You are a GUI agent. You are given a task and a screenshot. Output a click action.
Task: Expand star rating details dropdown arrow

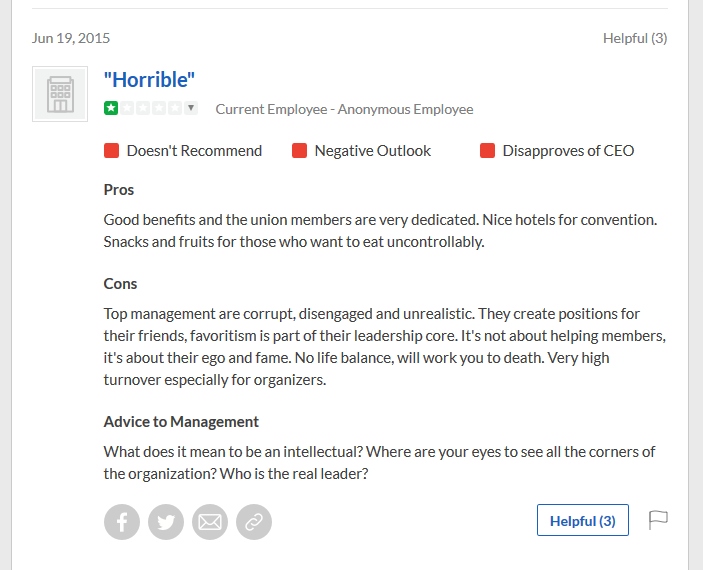[191, 108]
